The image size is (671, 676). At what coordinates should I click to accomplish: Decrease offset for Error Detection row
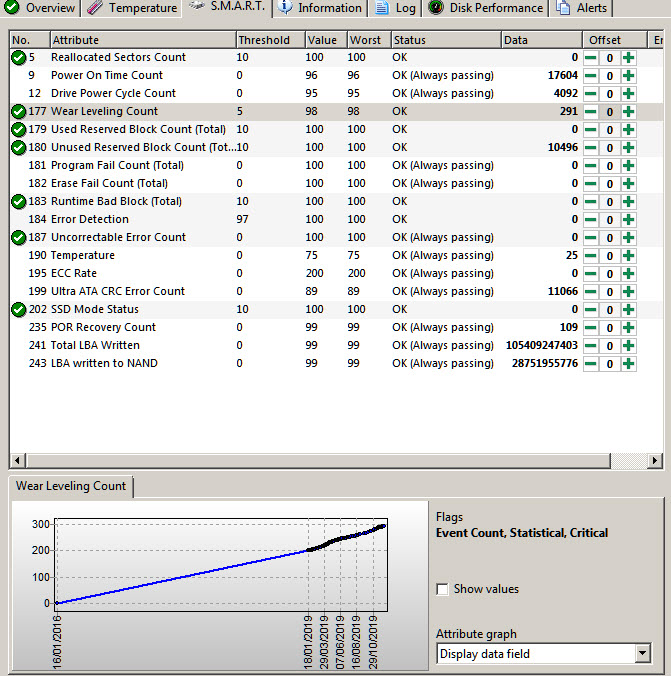pyautogui.click(x=591, y=220)
